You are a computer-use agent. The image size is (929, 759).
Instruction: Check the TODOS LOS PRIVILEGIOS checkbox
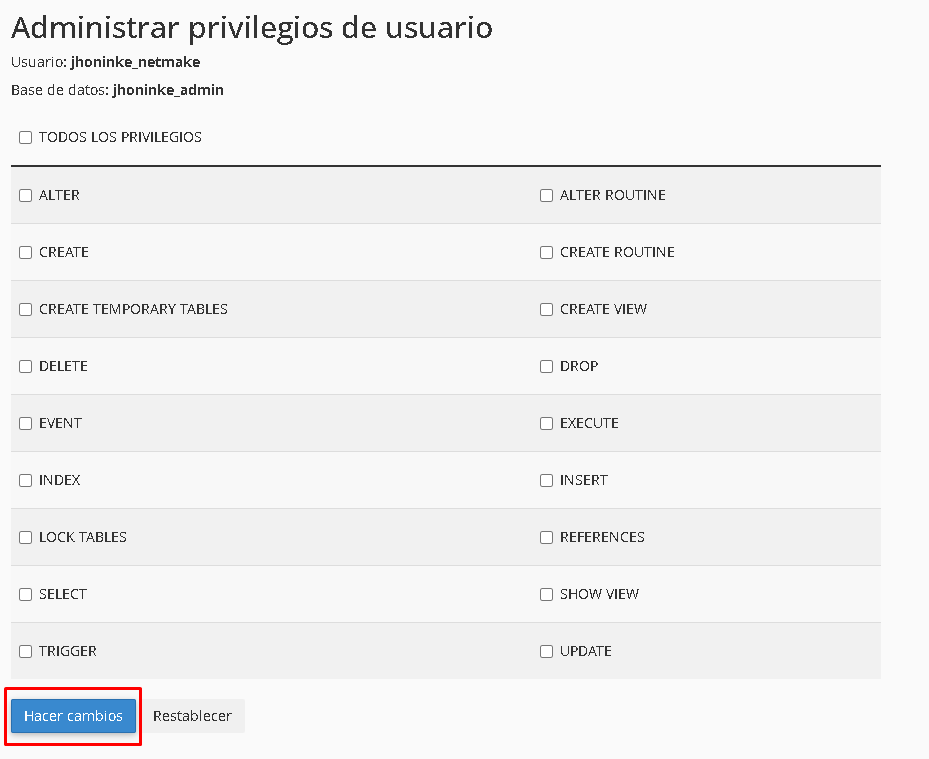pyautogui.click(x=25, y=137)
